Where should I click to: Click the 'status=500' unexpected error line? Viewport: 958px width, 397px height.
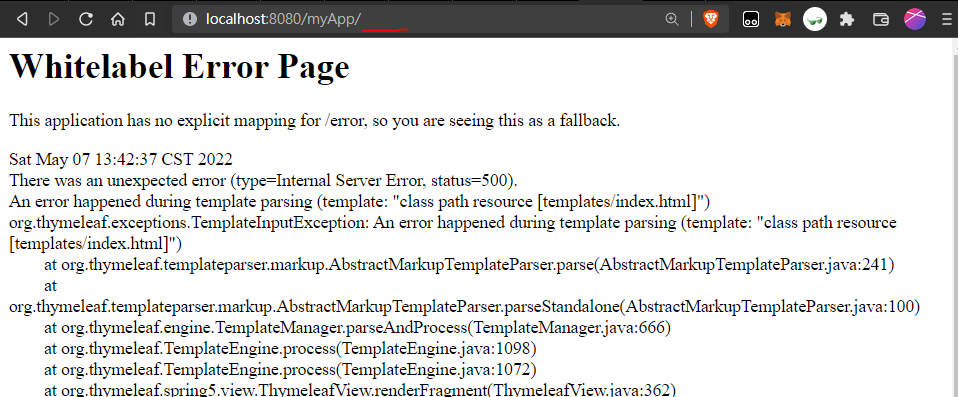pyautogui.click(x=264, y=181)
